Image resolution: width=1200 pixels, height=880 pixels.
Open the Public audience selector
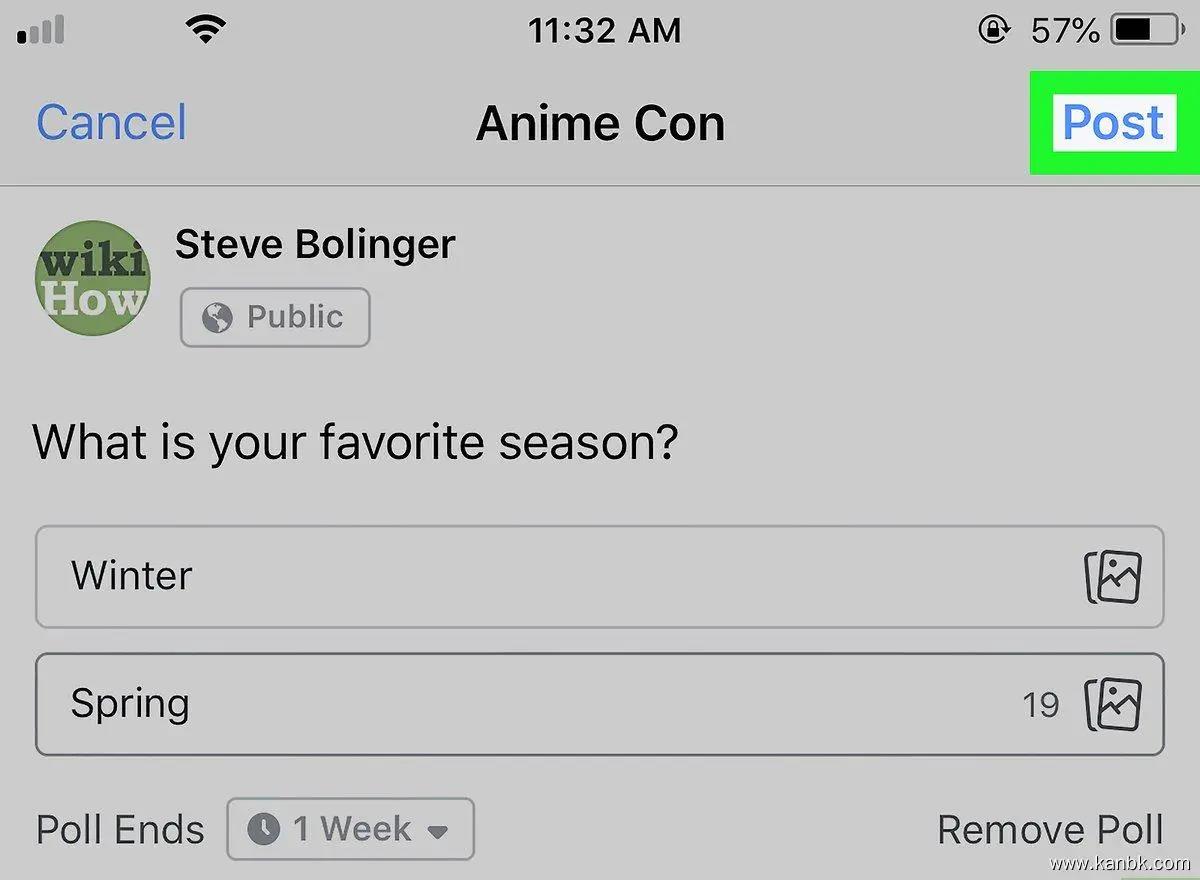[275, 318]
